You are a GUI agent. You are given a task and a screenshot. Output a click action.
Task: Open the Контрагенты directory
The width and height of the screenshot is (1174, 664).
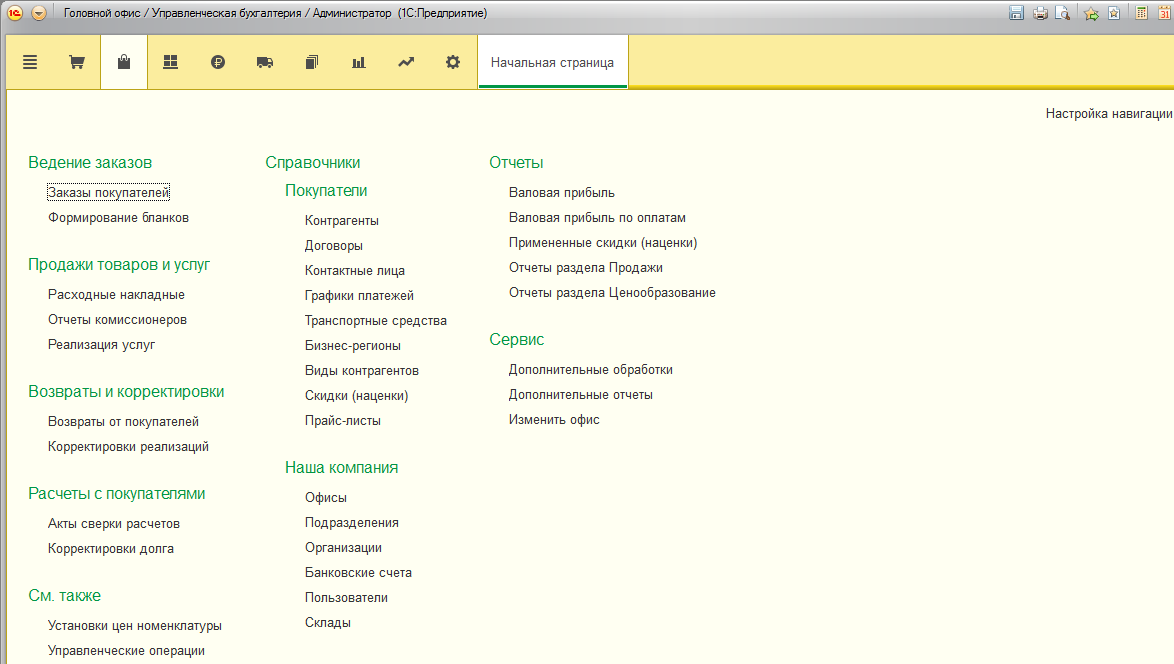(341, 221)
